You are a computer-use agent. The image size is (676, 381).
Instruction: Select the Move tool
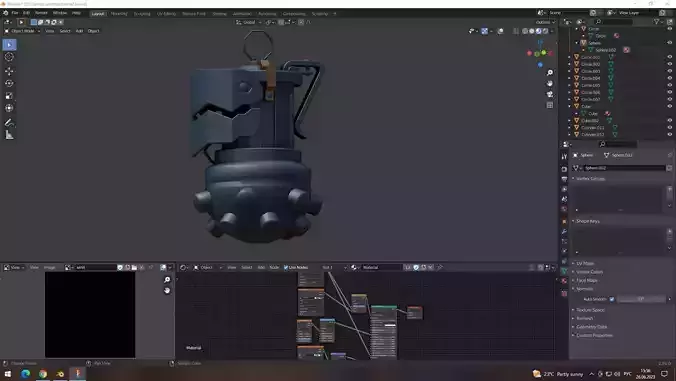click(x=9, y=71)
